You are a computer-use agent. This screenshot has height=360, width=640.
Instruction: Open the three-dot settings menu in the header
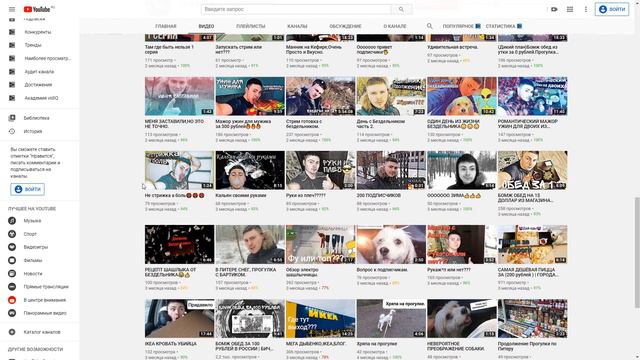point(586,9)
